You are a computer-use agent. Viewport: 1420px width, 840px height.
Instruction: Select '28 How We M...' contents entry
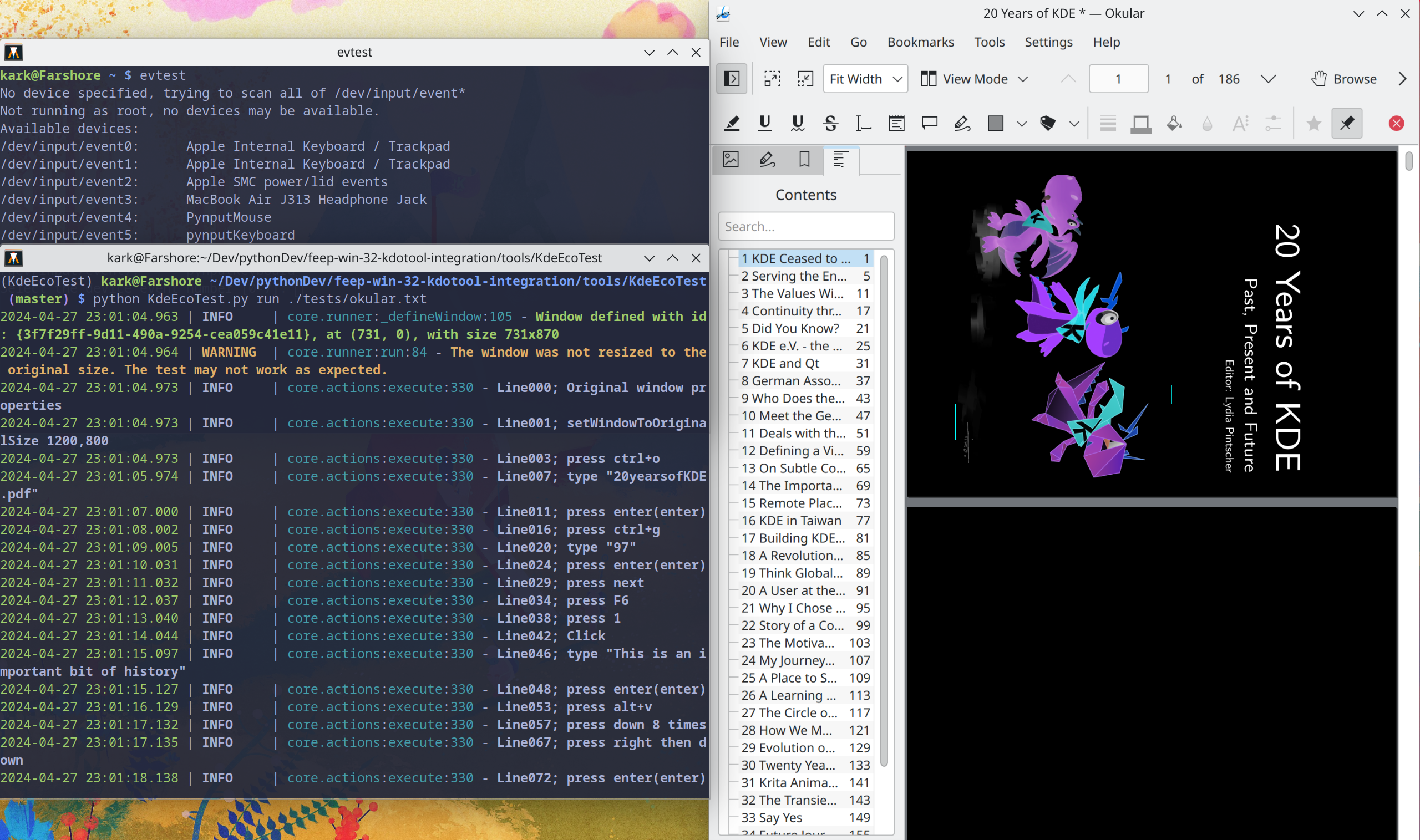[x=805, y=730]
